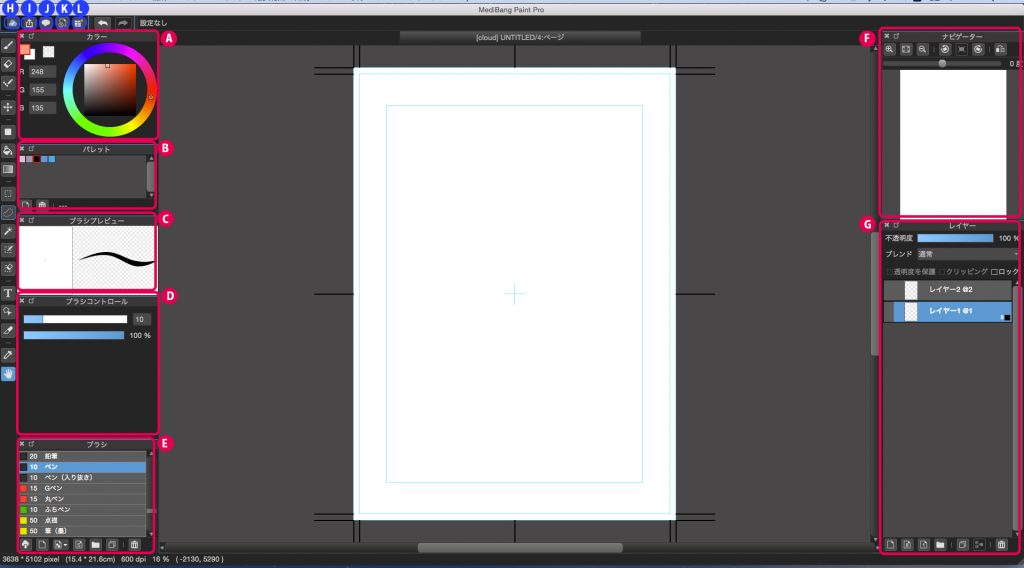Select the Bucket fill tool
This screenshot has height=568, width=1024.
[8, 151]
